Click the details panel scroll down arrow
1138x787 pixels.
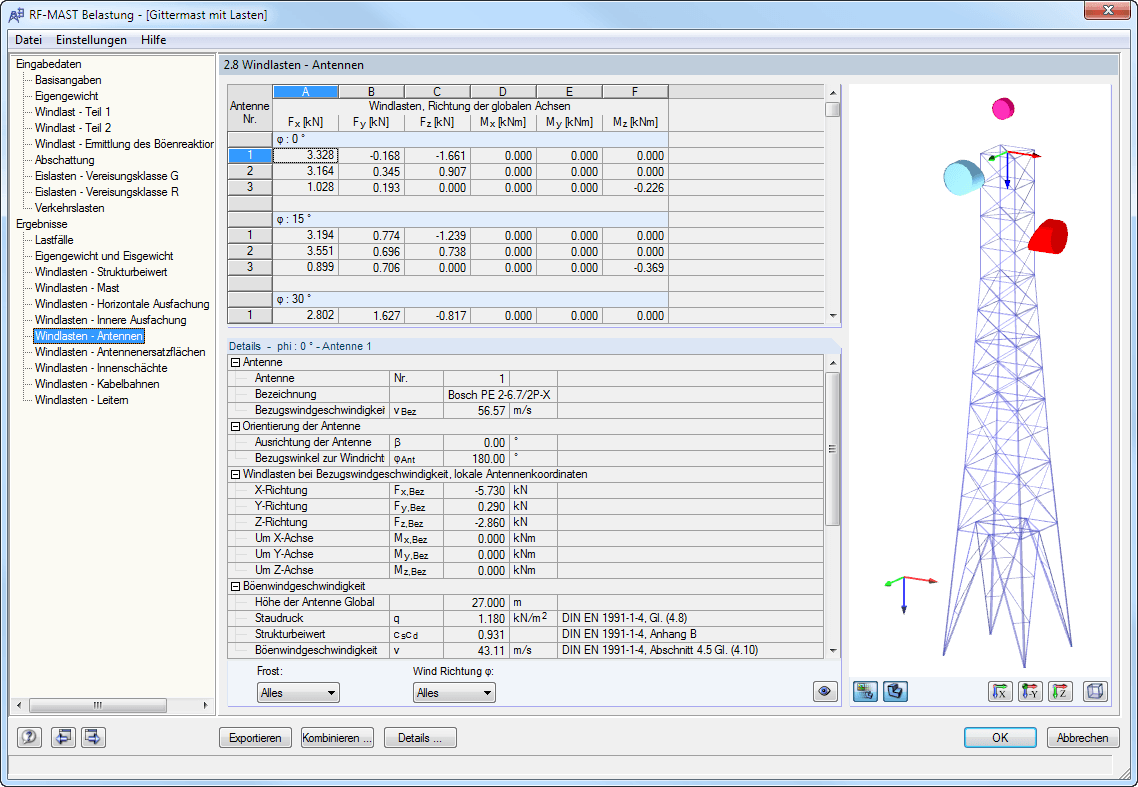point(832,651)
